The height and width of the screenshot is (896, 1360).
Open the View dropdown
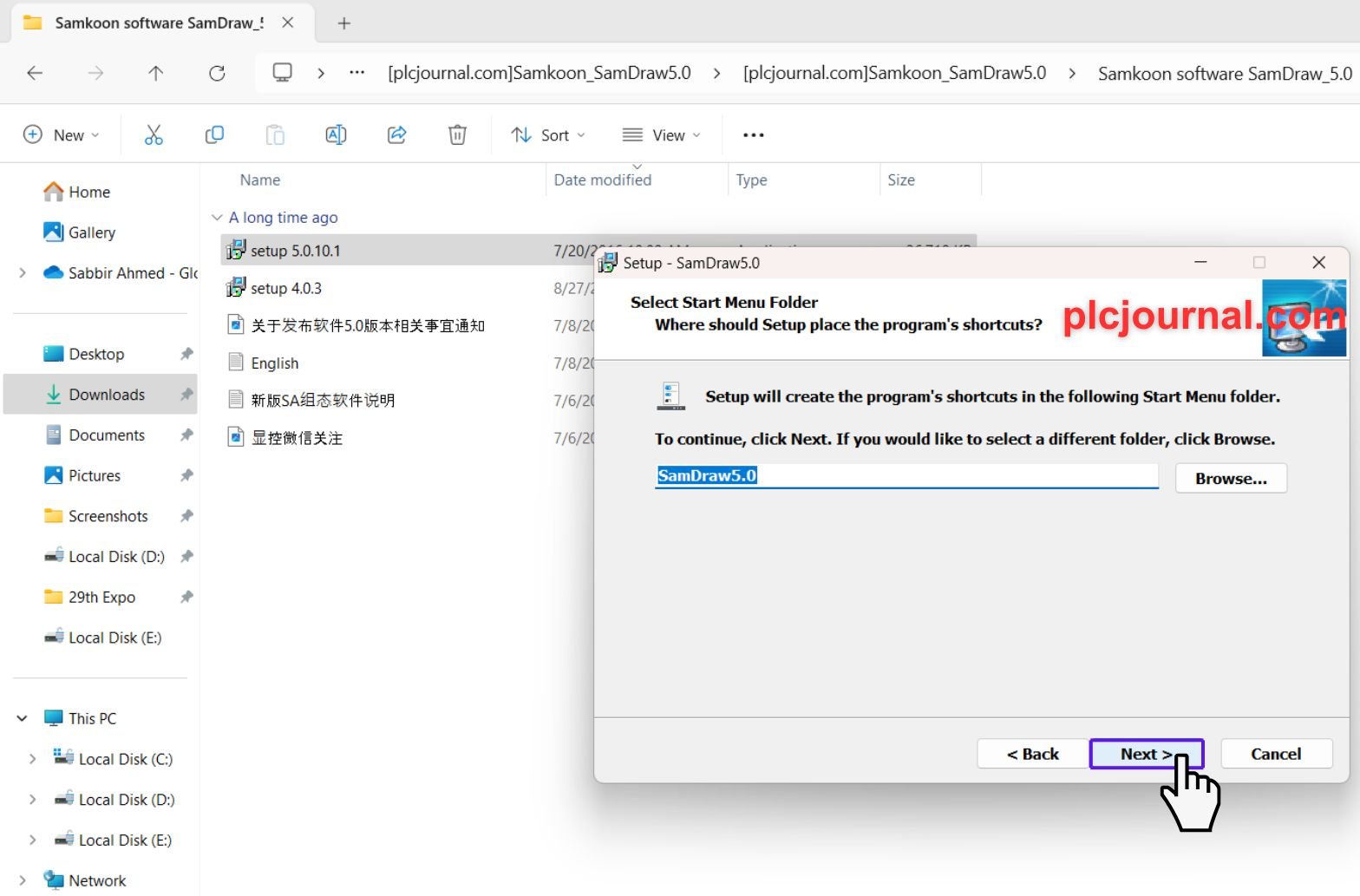click(x=662, y=134)
